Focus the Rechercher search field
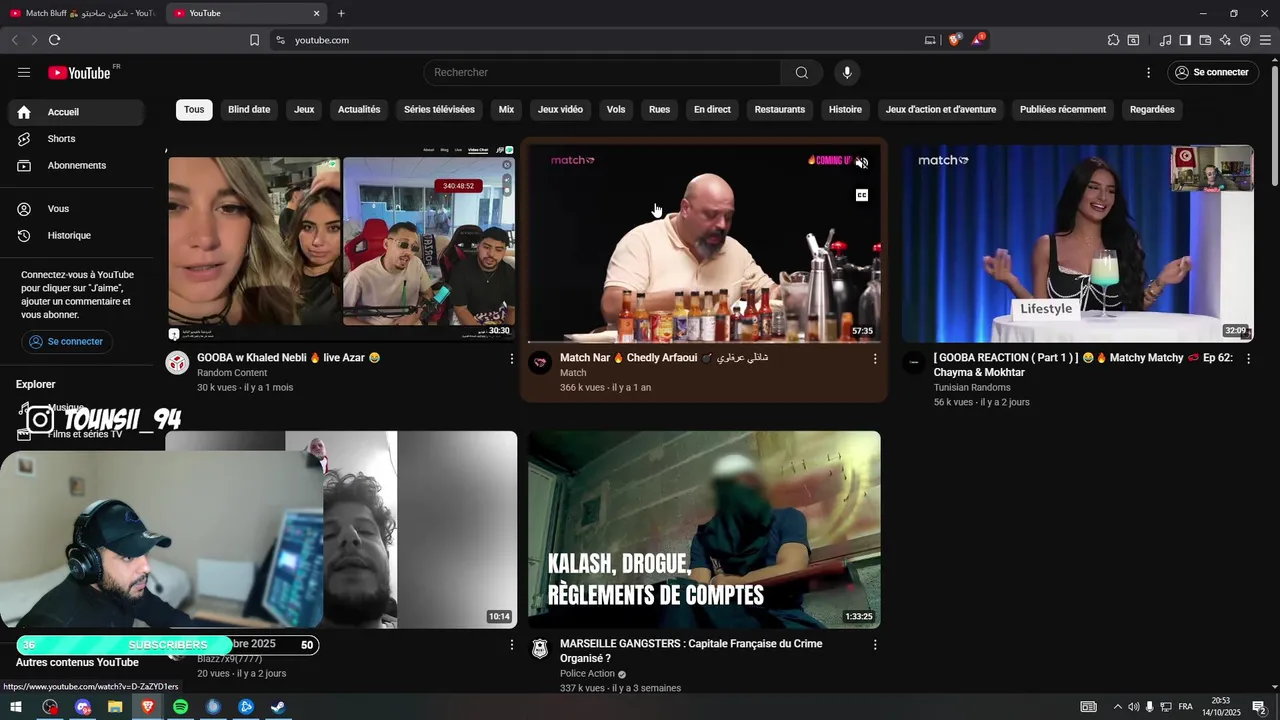This screenshot has height=720, width=1280. coord(603,72)
